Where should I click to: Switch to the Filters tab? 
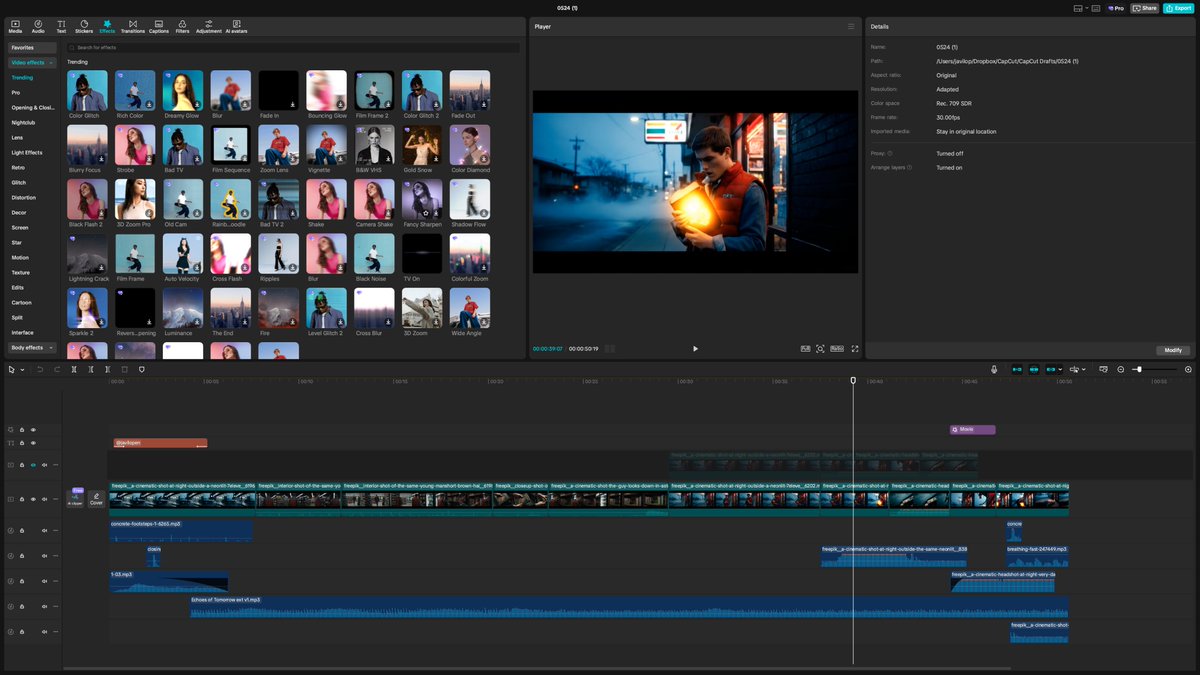point(182,25)
